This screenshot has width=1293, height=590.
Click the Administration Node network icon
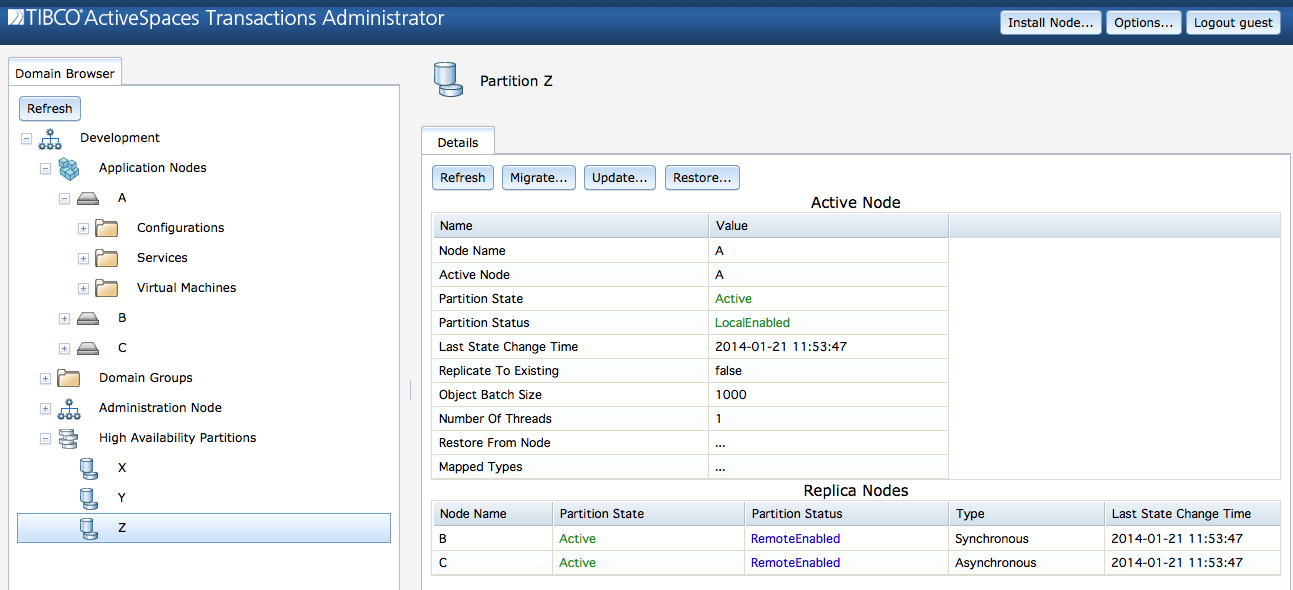68,408
